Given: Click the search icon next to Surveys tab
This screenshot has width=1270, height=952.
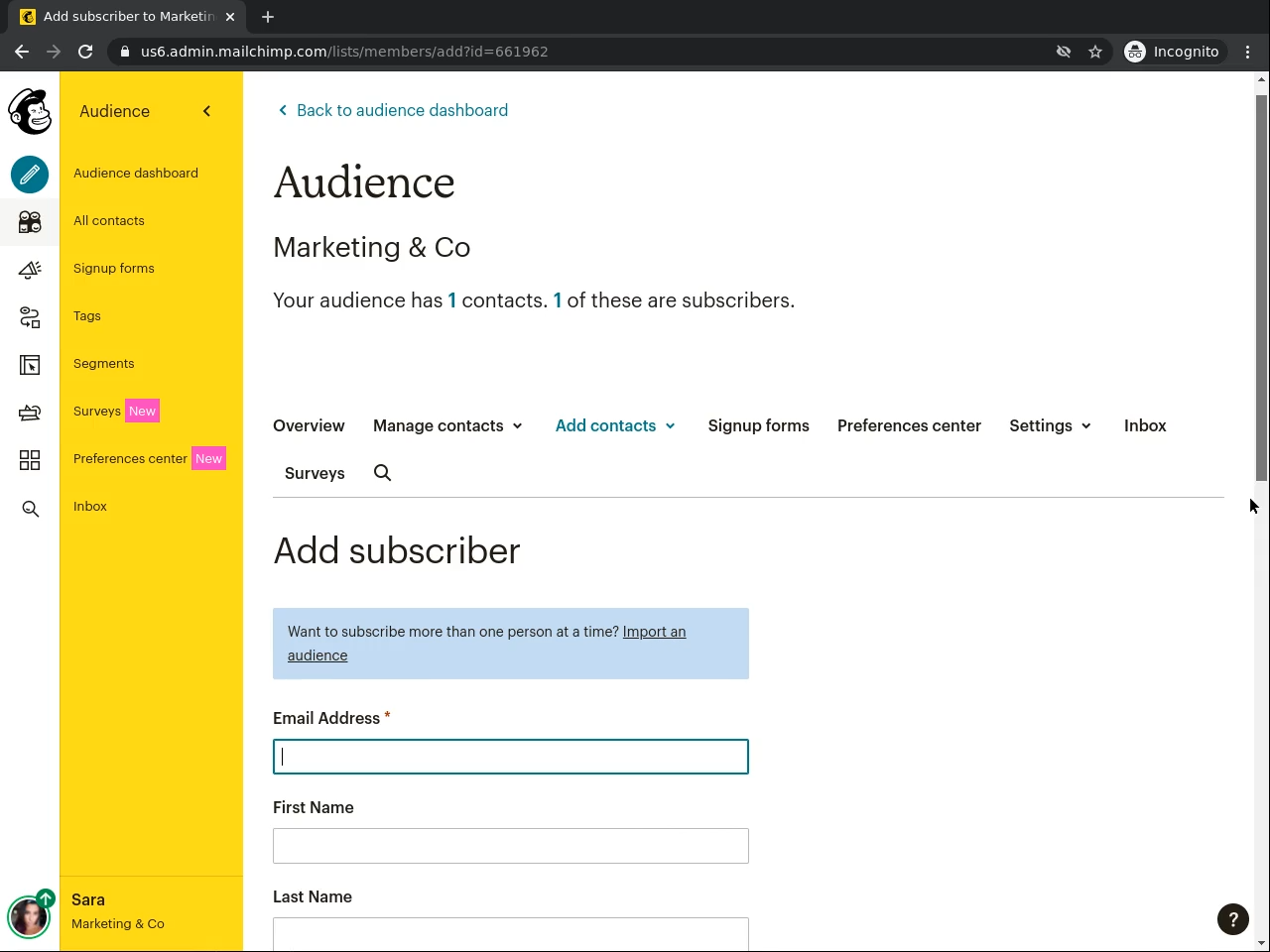Looking at the screenshot, I should [382, 473].
